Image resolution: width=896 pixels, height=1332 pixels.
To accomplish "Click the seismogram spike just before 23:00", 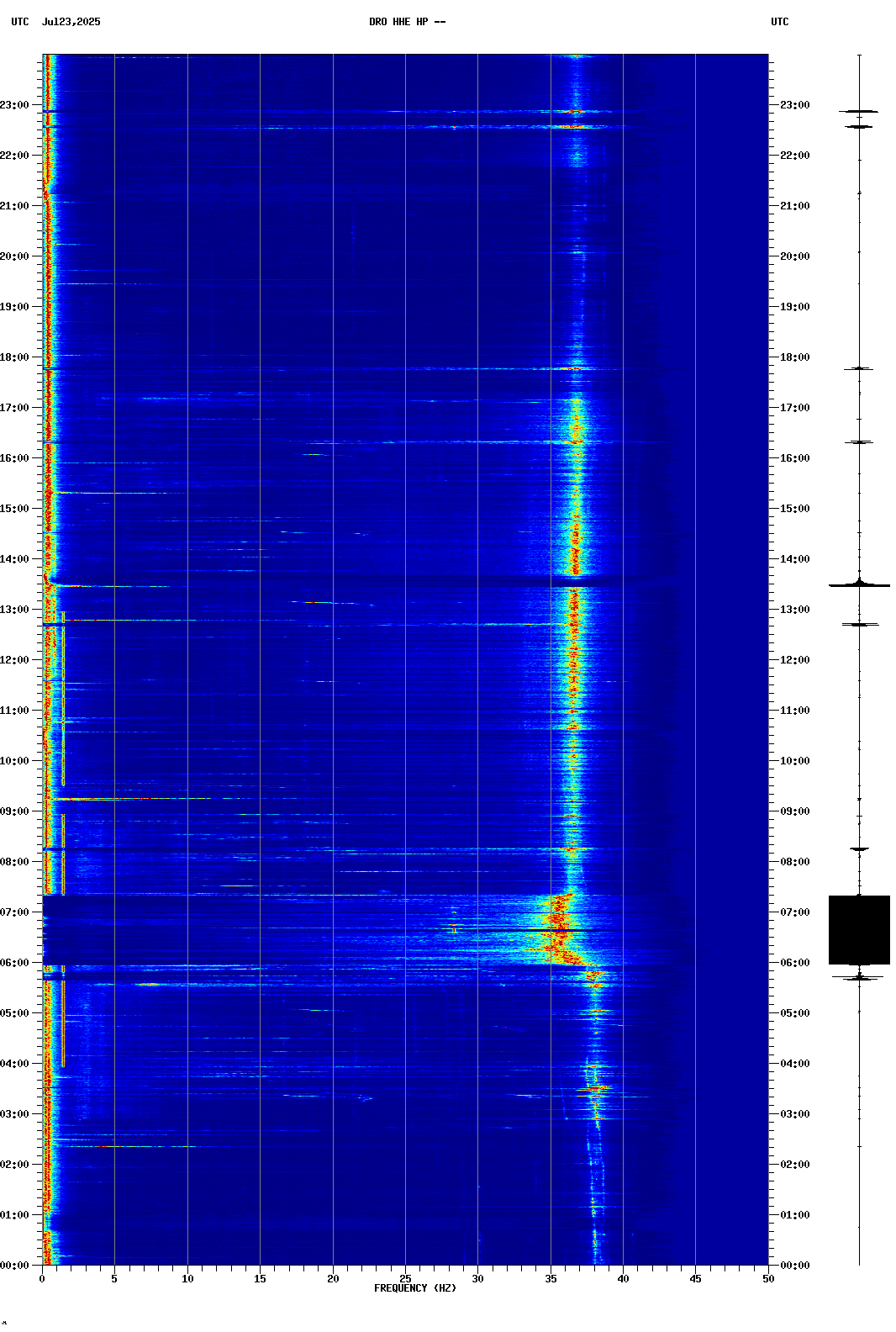I will click(x=859, y=111).
